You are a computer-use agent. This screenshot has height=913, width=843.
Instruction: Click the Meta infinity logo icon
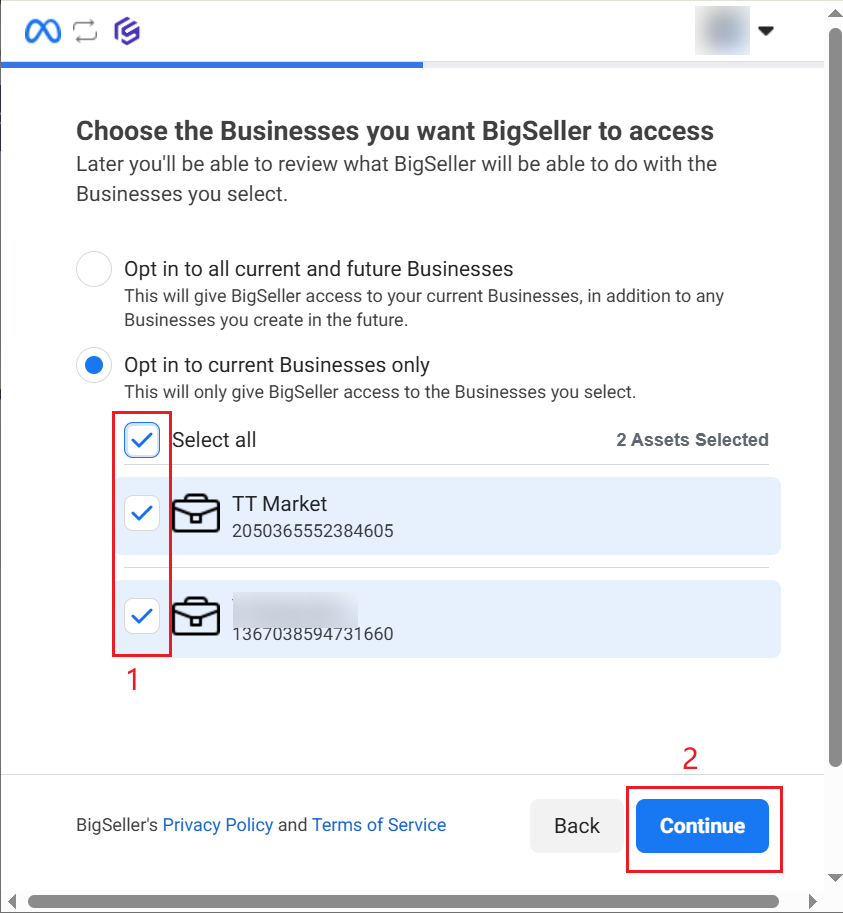pyautogui.click(x=42, y=31)
